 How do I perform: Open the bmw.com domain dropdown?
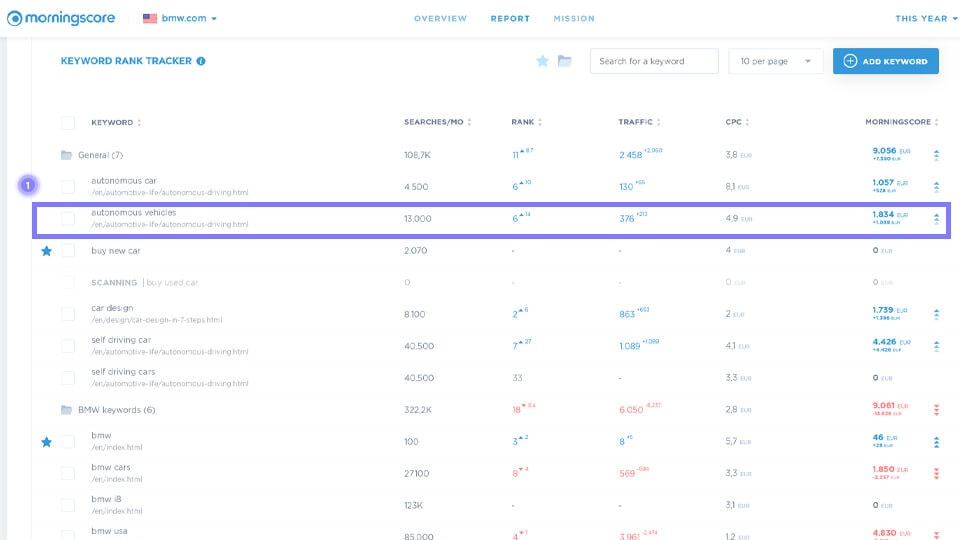(180, 18)
